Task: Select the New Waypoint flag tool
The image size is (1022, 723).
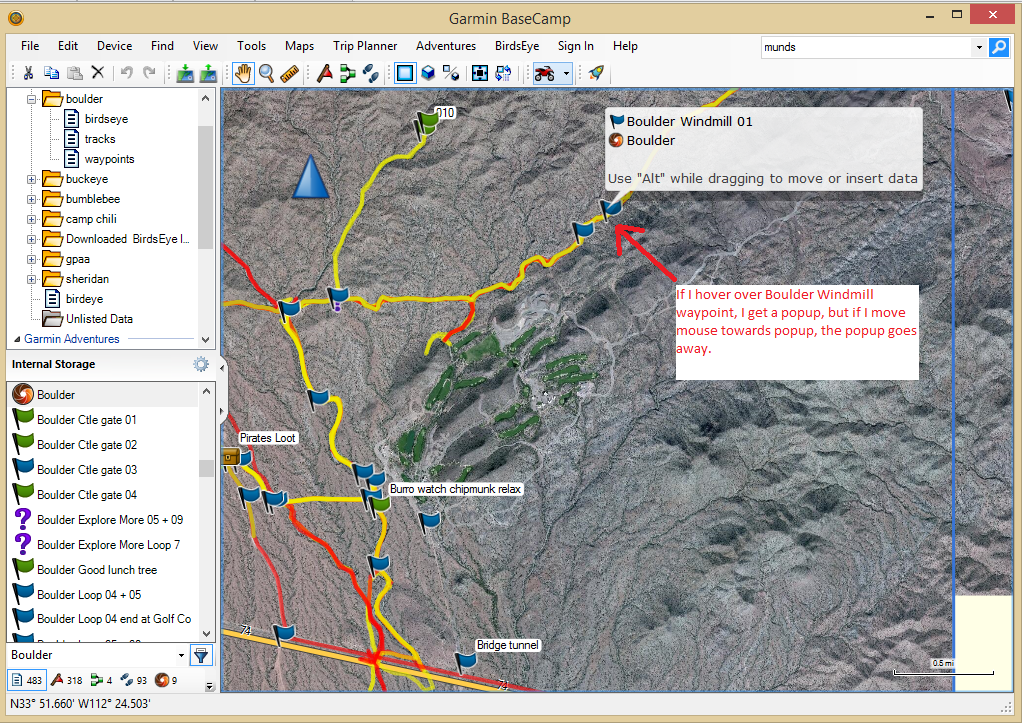Action: [x=324, y=73]
